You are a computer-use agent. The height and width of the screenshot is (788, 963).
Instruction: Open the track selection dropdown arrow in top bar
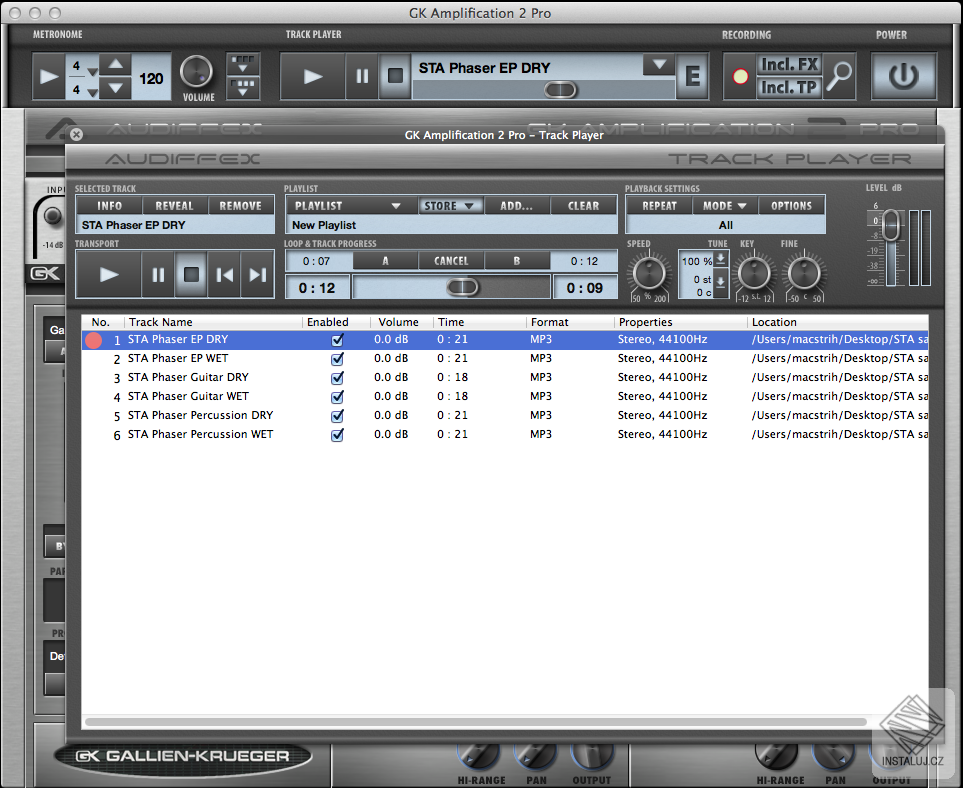point(660,64)
